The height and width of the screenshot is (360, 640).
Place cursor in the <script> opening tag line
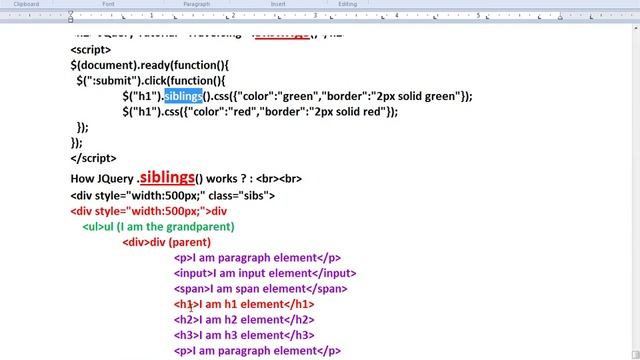91,50
